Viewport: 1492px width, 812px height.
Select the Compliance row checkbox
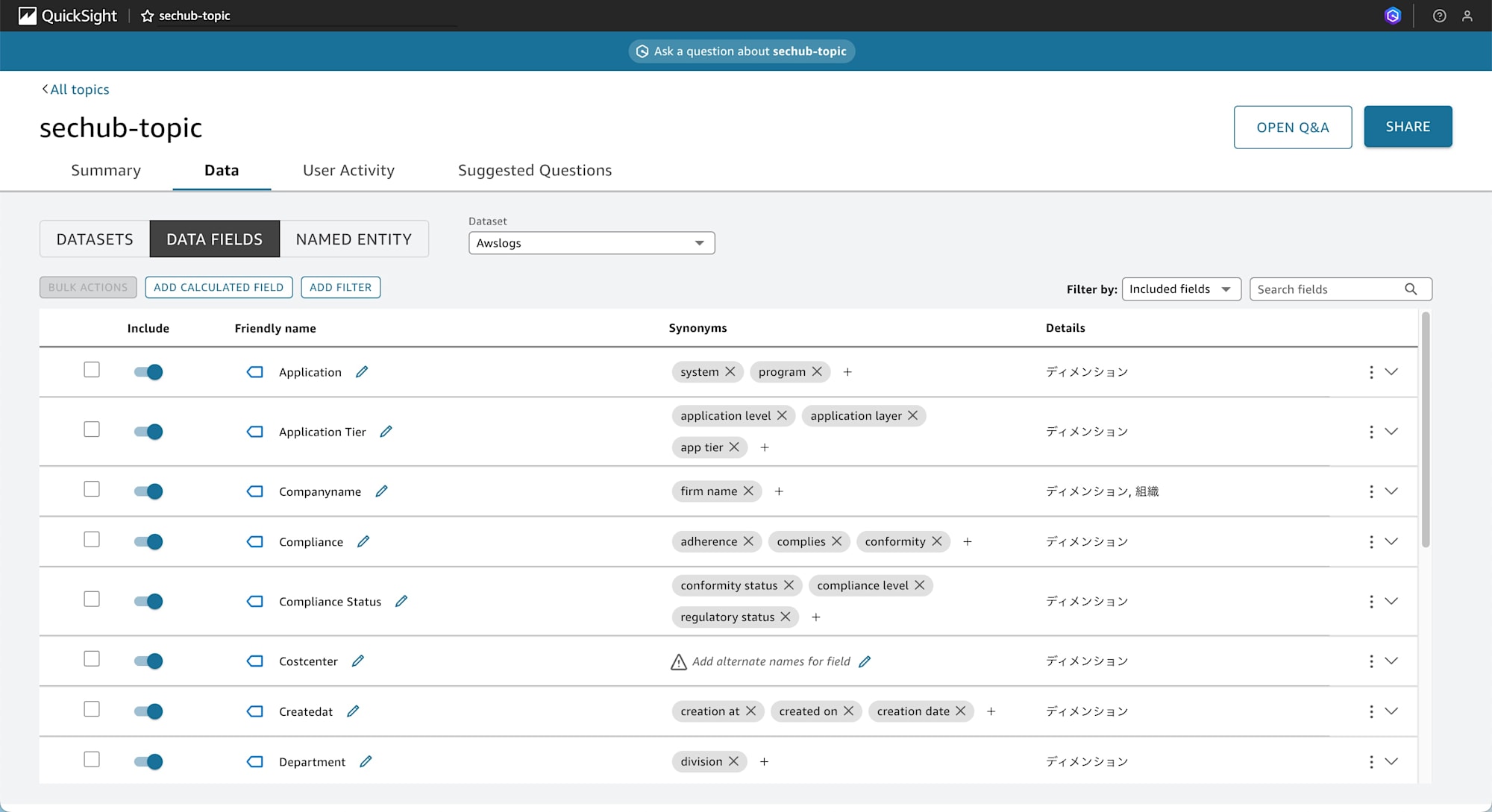tap(92, 539)
